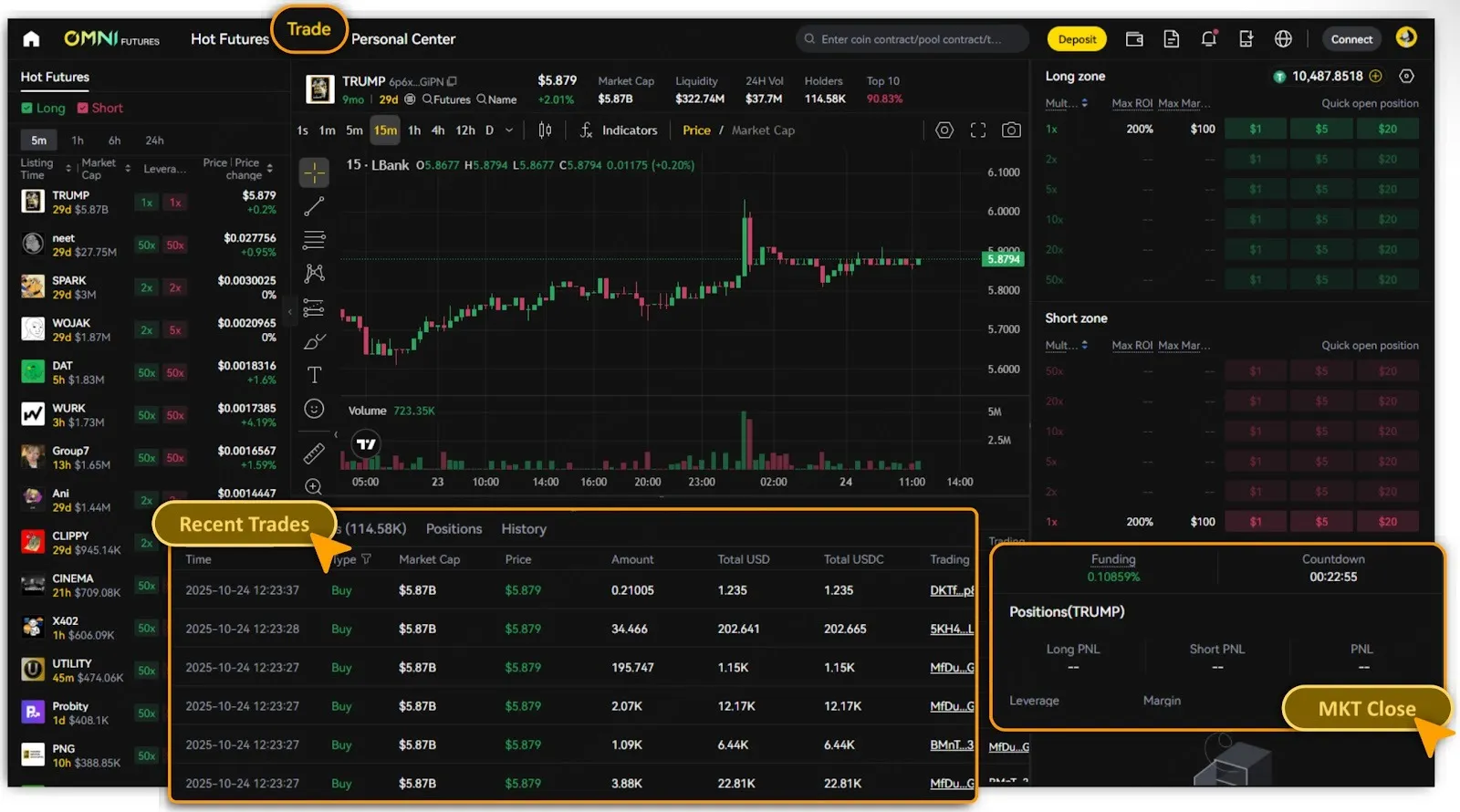Switch to the History tab
Viewport: 1460px width, 812px height.
tap(524, 529)
